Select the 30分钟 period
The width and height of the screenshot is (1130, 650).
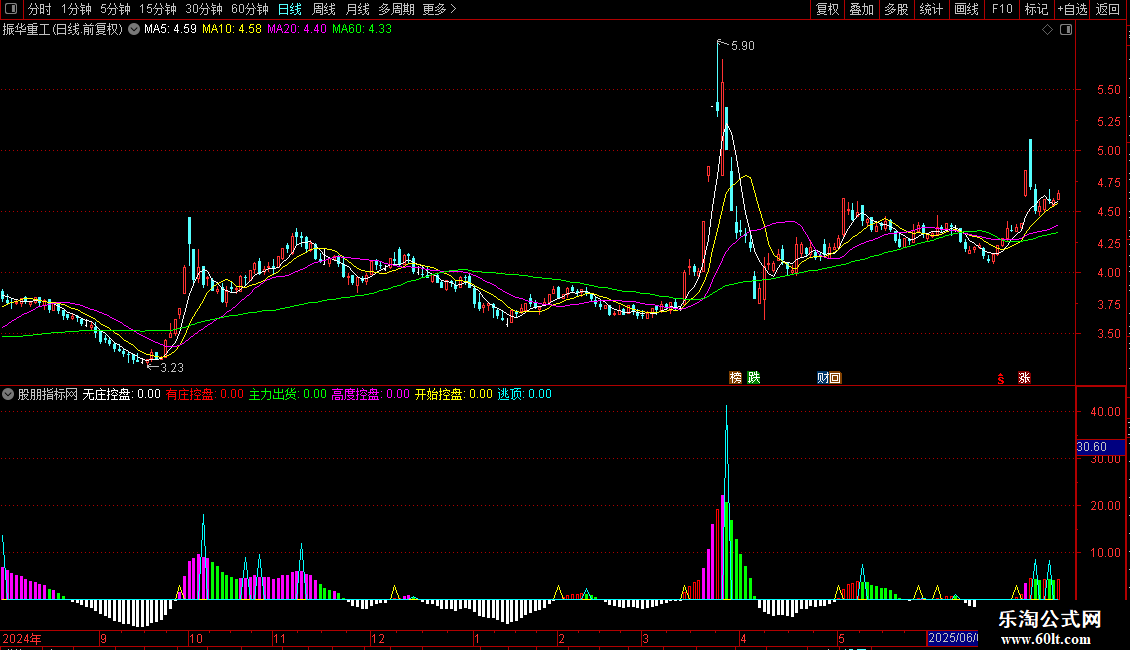(203, 9)
